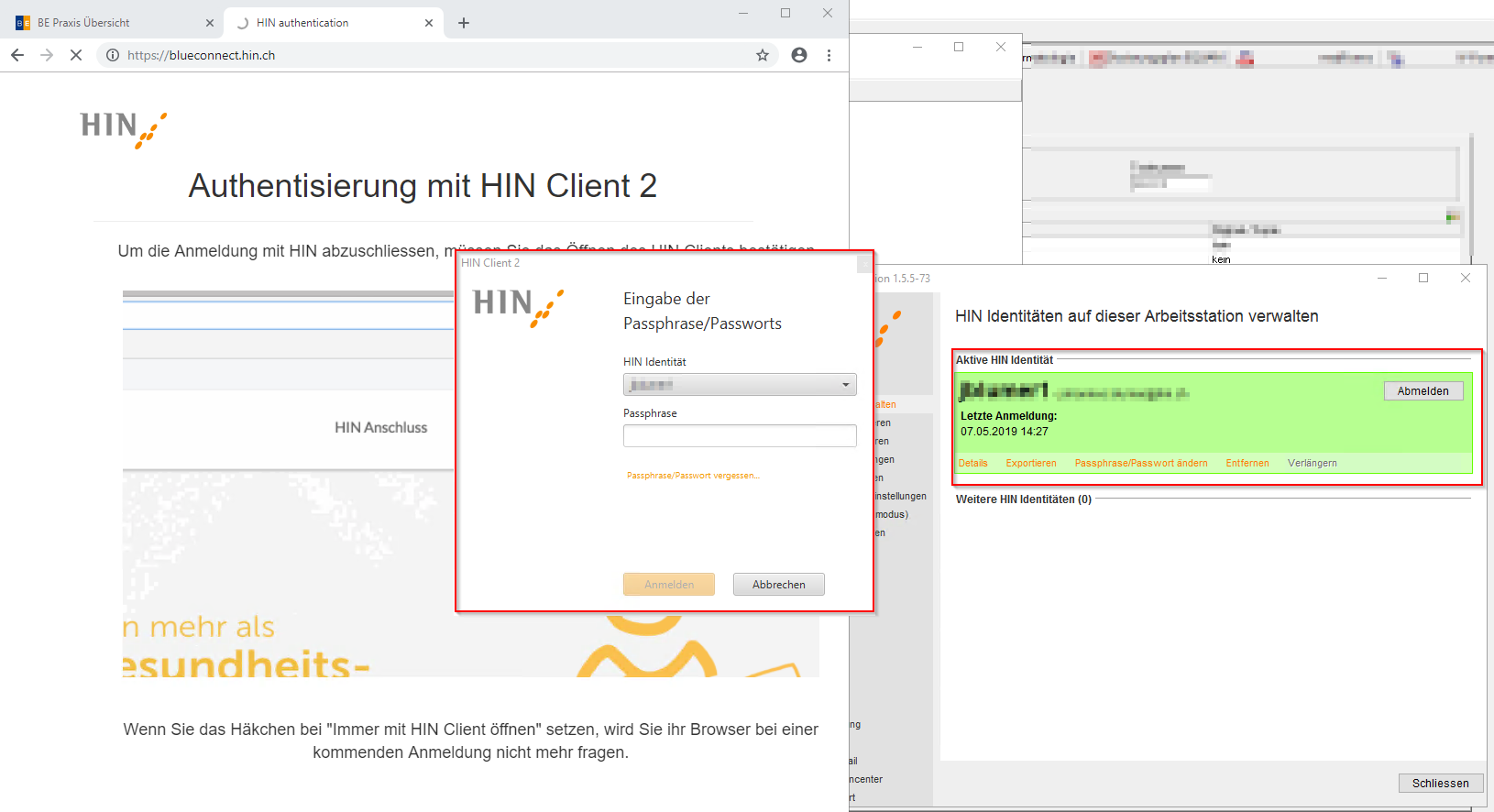Click the Schliessen button
This screenshot has width=1494, height=812.
click(1440, 784)
